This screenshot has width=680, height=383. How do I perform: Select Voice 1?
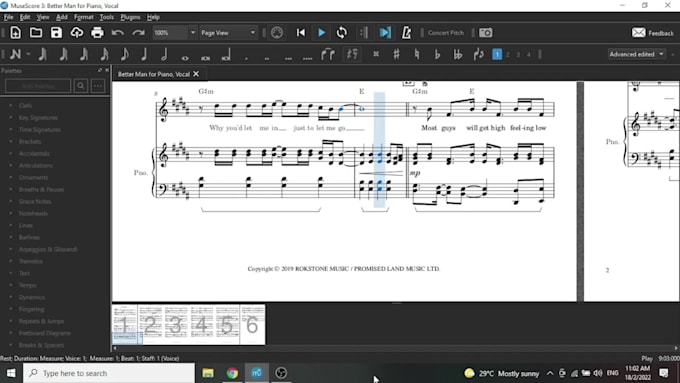coord(497,54)
